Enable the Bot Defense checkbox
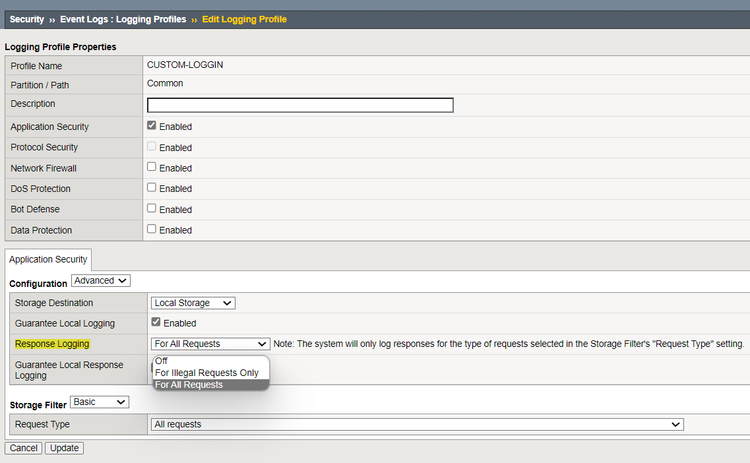The height and width of the screenshot is (463, 750). point(151,209)
